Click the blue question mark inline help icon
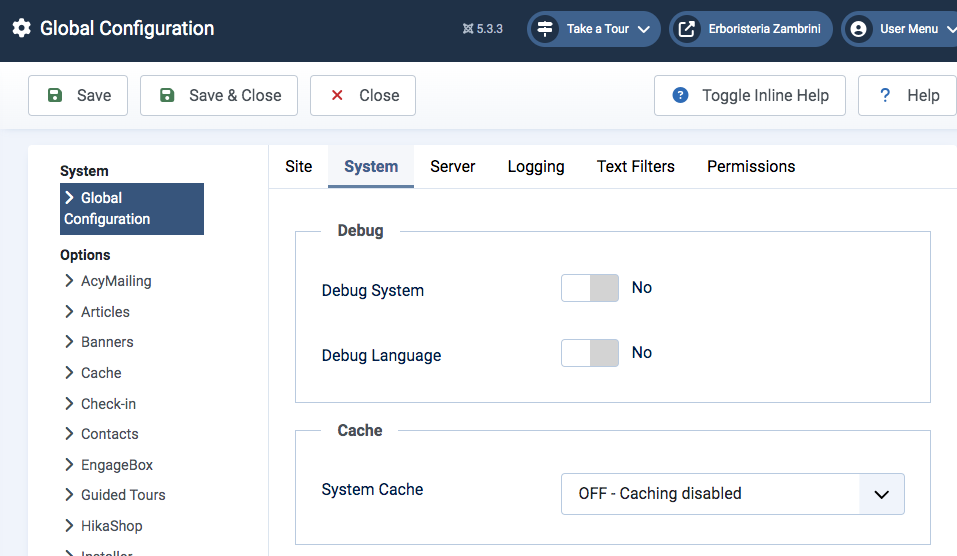Image resolution: width=957 pixels, height=556 pixels. pyautogui.click(x=681, y=96)
